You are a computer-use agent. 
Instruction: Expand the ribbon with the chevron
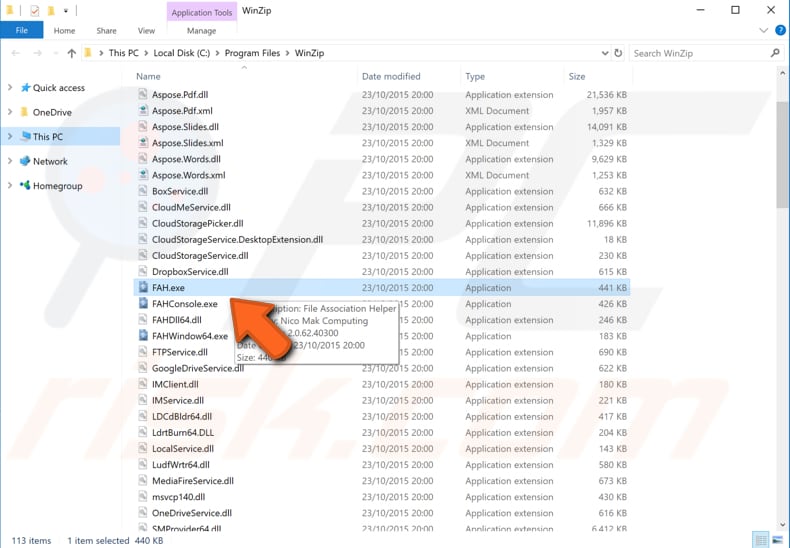[x=763, y=31]
